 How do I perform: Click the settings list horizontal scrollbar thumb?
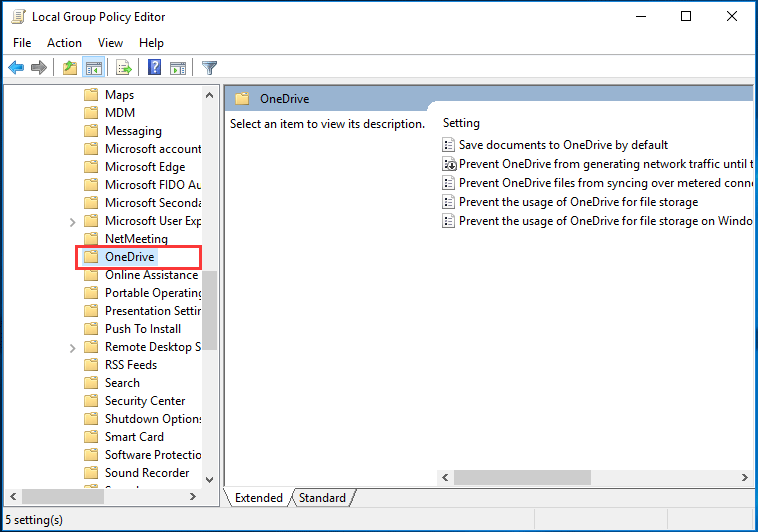click(x=522, y=478)
